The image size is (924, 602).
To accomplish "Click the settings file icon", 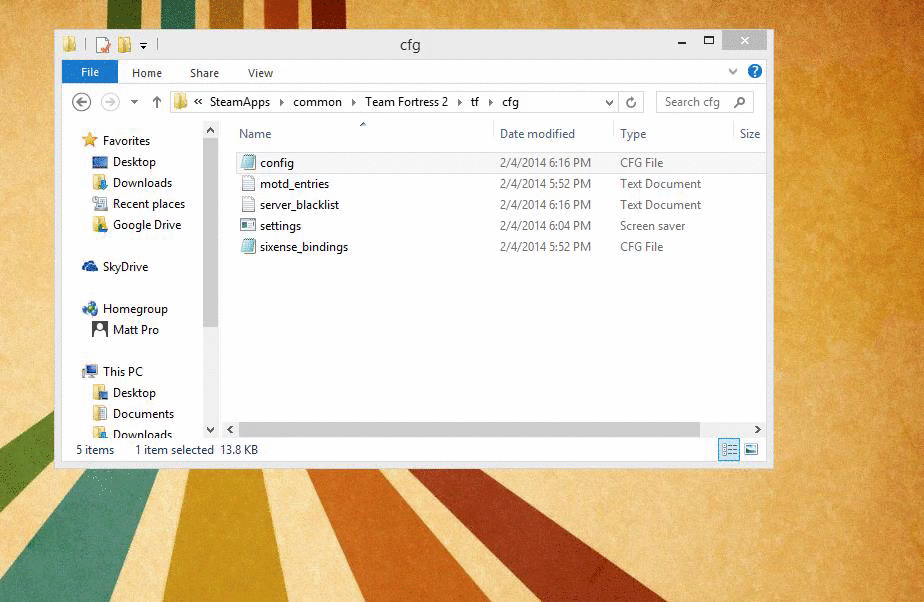I will 248,225.
